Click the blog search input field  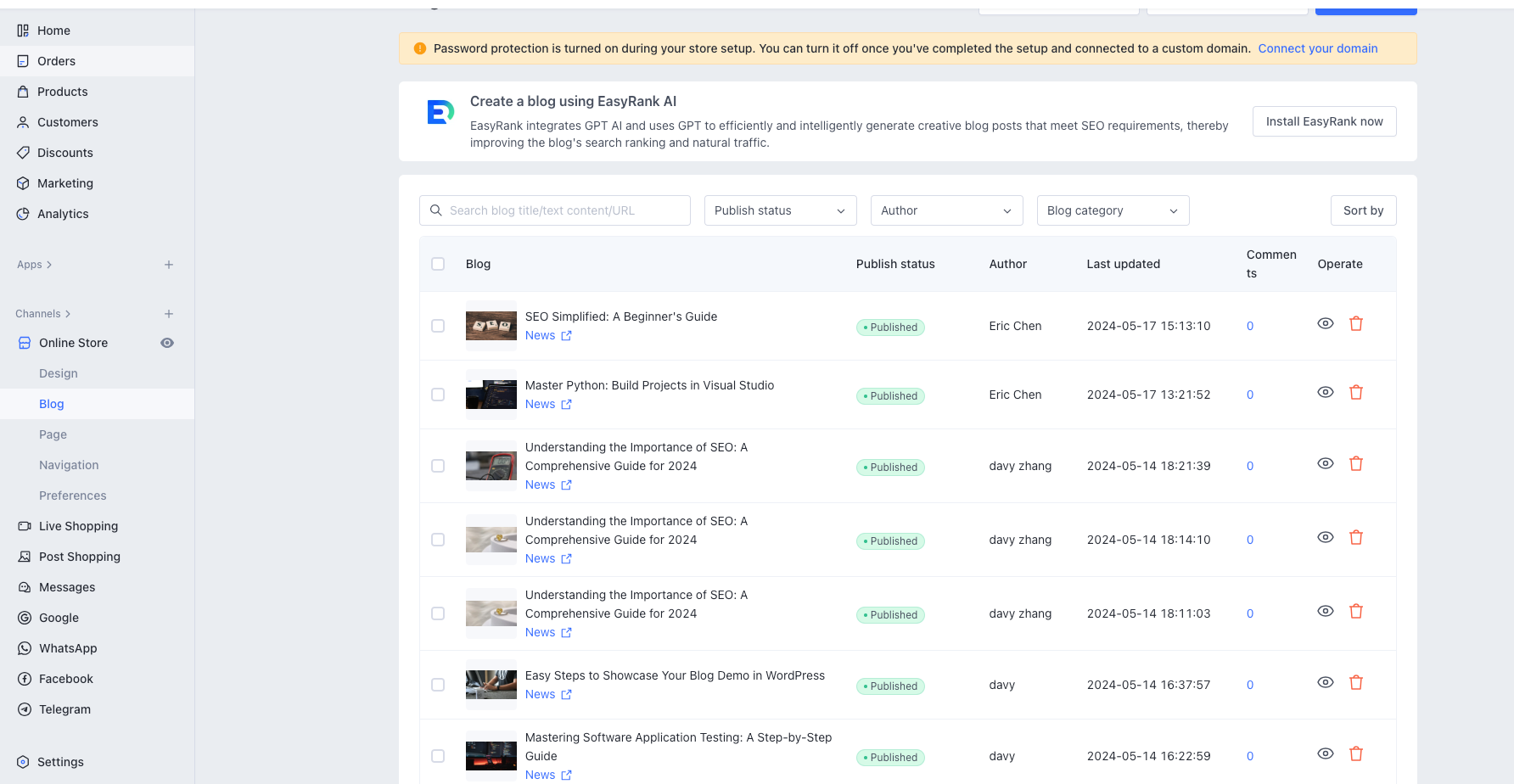click(555, 210)
